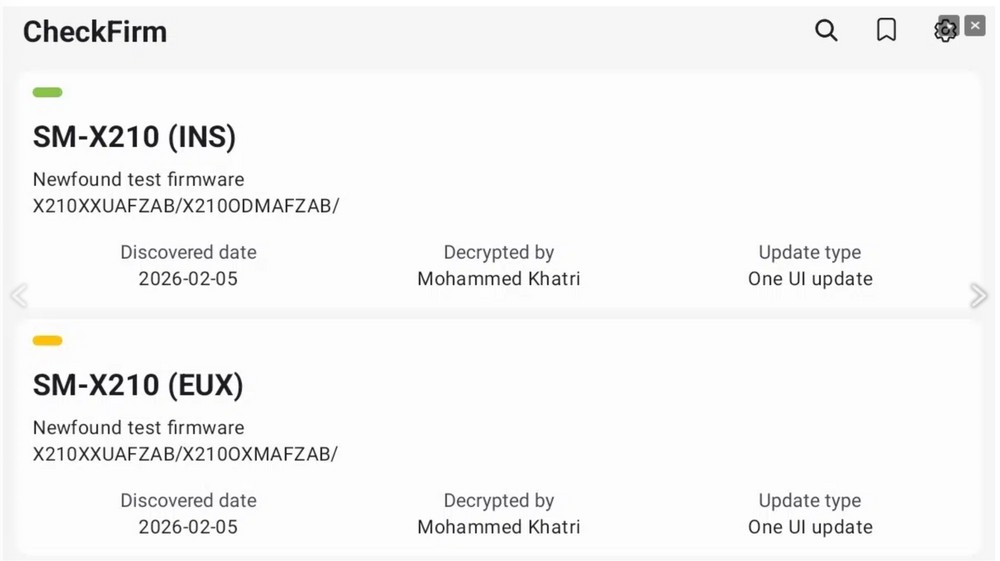The image size is (1000, 561).
Task: Go to the next page with the right arrow
Action: click(x=979, y=295)
